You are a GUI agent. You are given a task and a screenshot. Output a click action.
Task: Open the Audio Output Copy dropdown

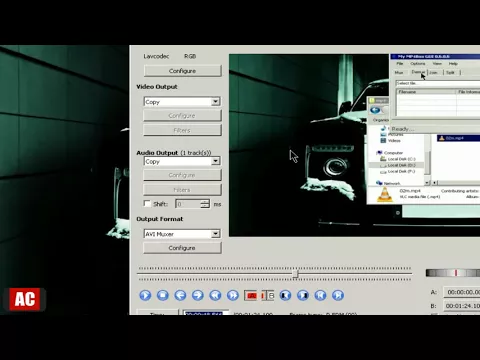[x=182, y=161]
